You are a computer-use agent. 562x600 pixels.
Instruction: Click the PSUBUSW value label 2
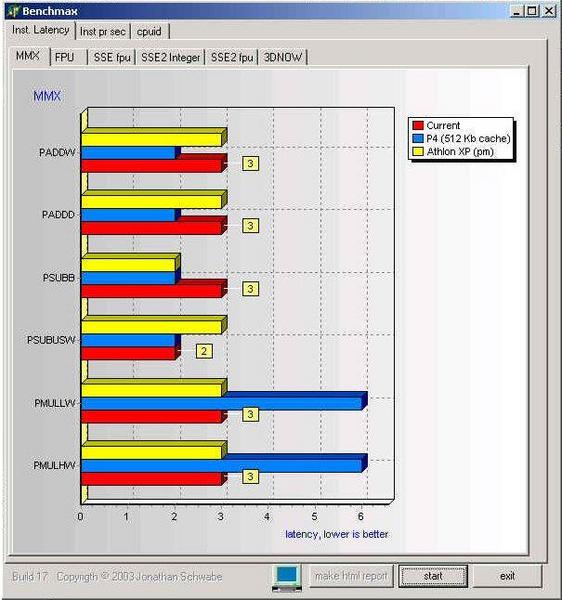click(x=204, y=351)
